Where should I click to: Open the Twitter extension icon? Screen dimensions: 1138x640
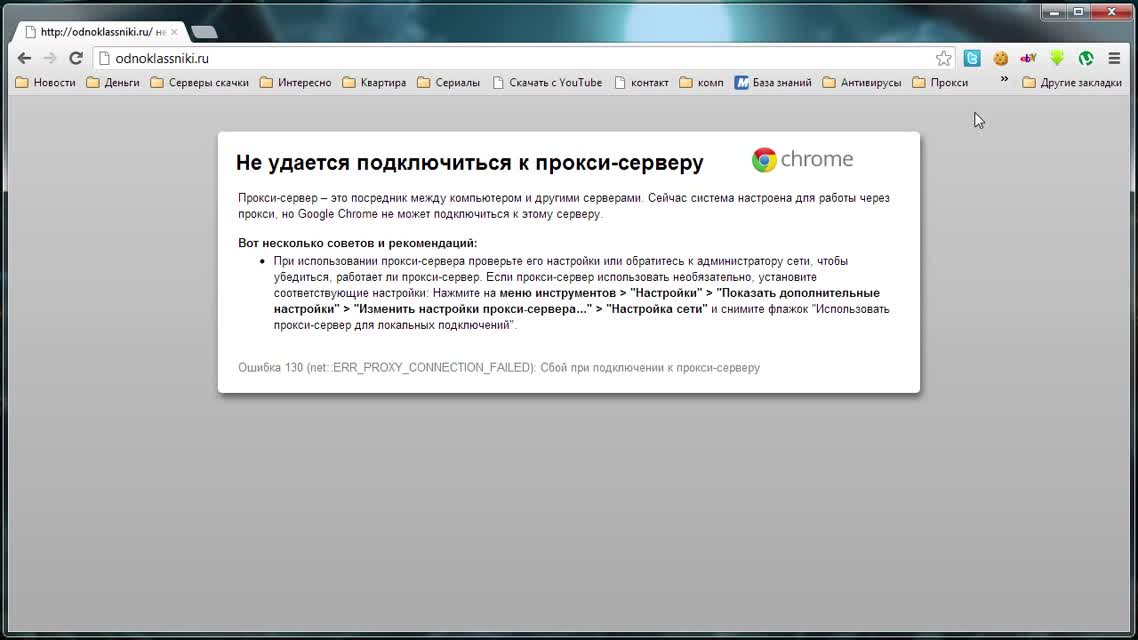[x=972, y=58]
